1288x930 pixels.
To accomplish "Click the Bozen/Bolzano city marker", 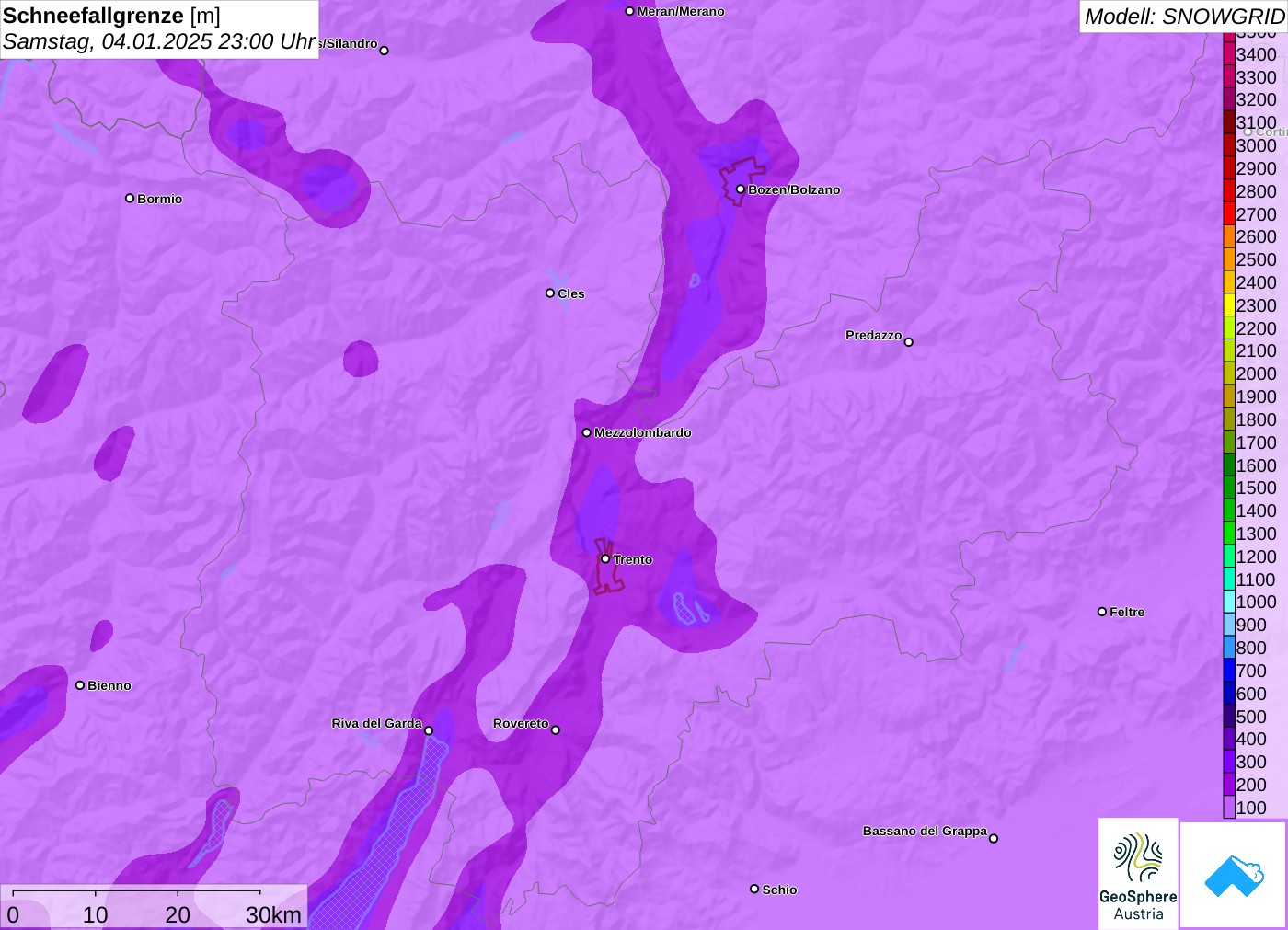I will coord(741,189).
